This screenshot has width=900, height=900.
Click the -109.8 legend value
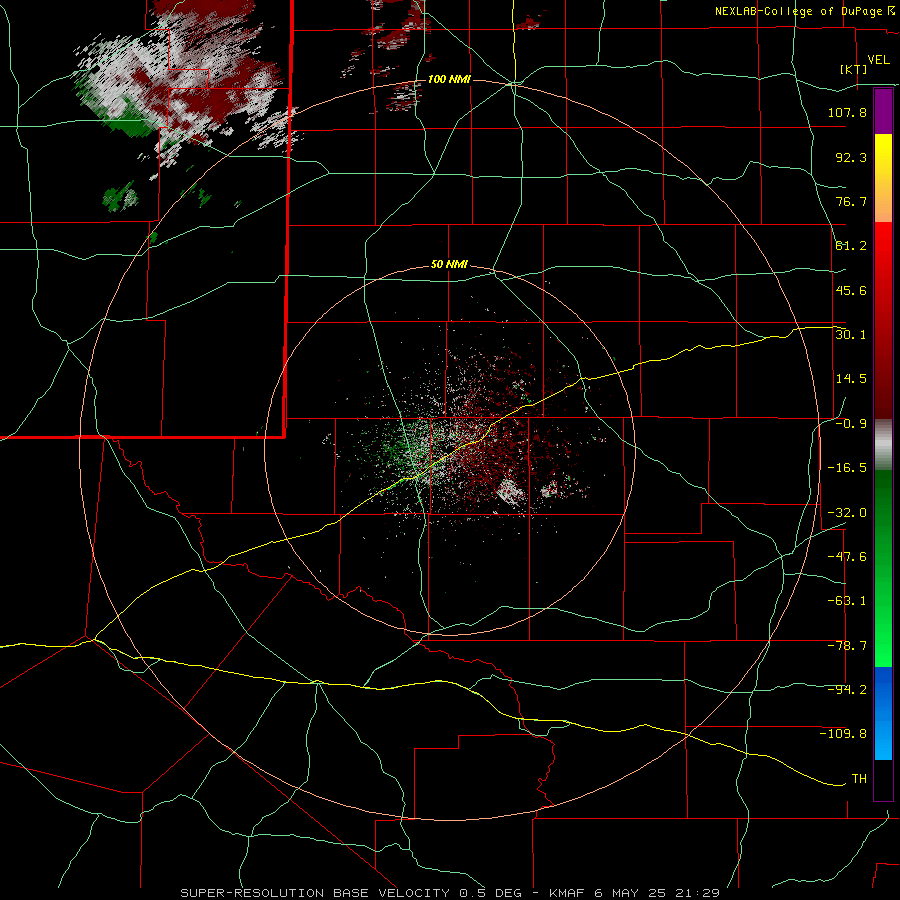843,734
